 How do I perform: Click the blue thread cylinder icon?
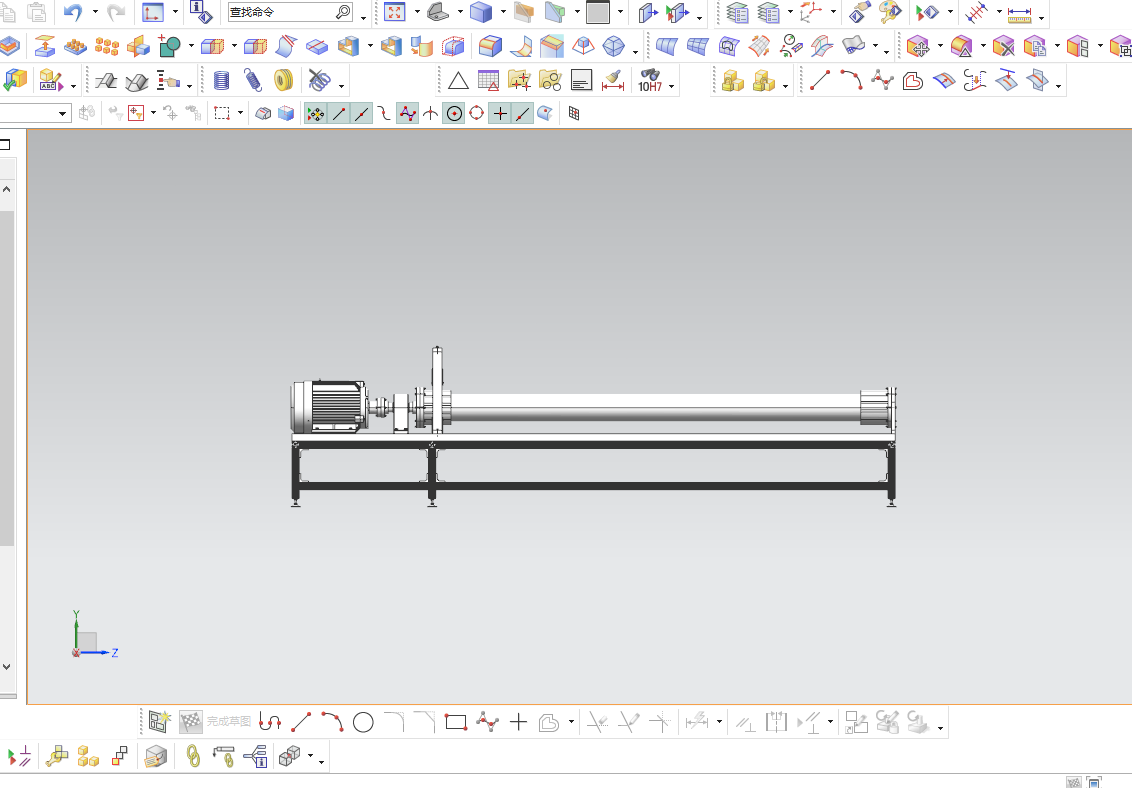222,80
